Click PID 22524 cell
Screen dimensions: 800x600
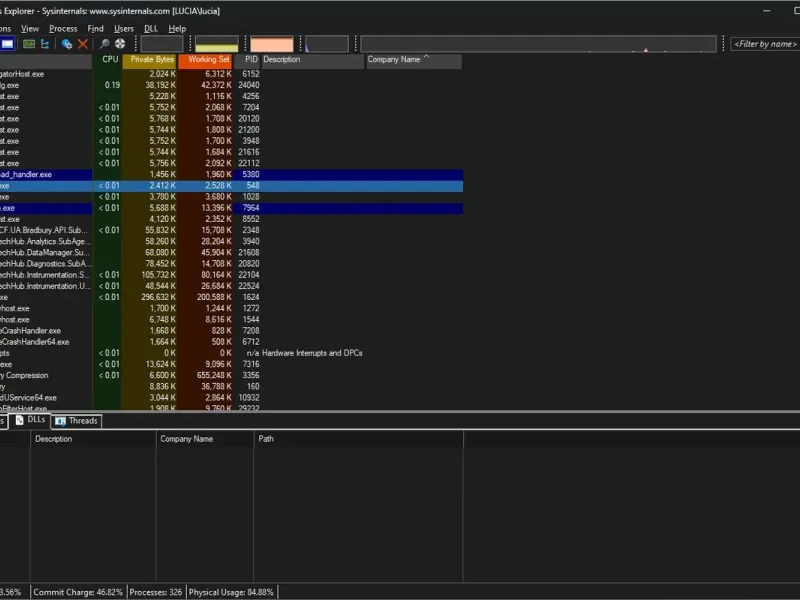point(248,286)
